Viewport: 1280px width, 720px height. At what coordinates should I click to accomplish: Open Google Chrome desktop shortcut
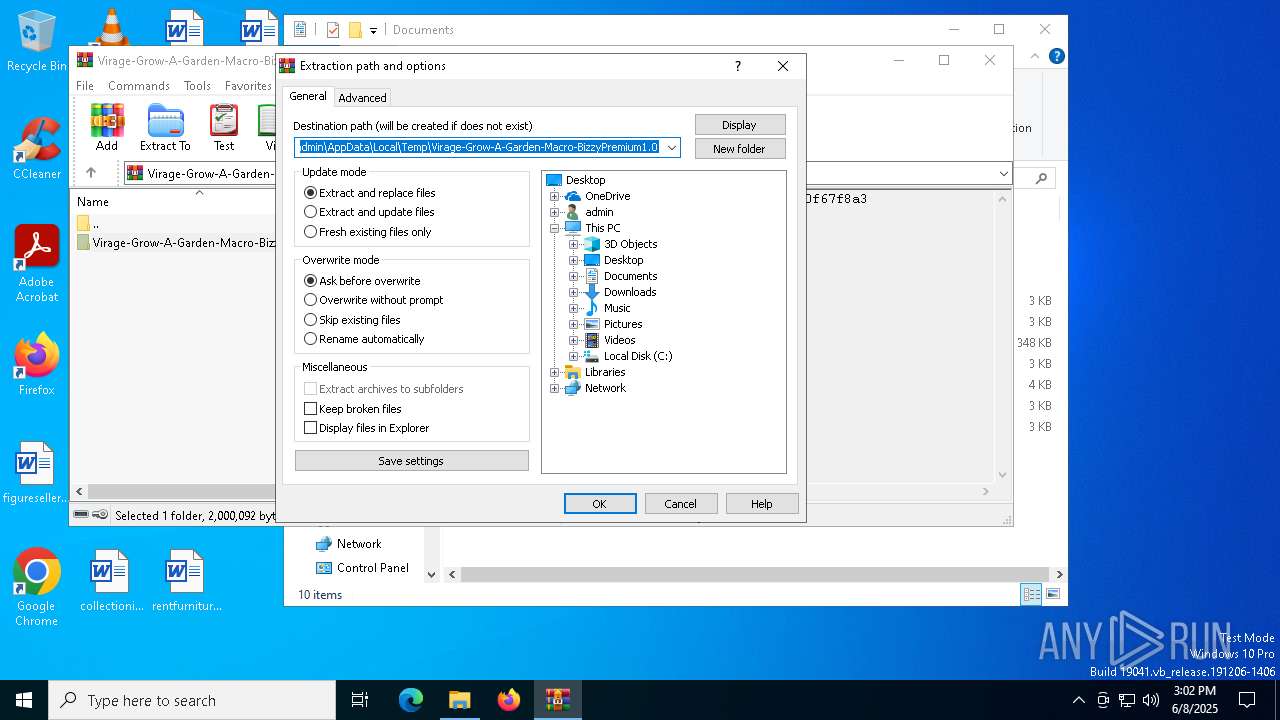click(x=37, y=588)
